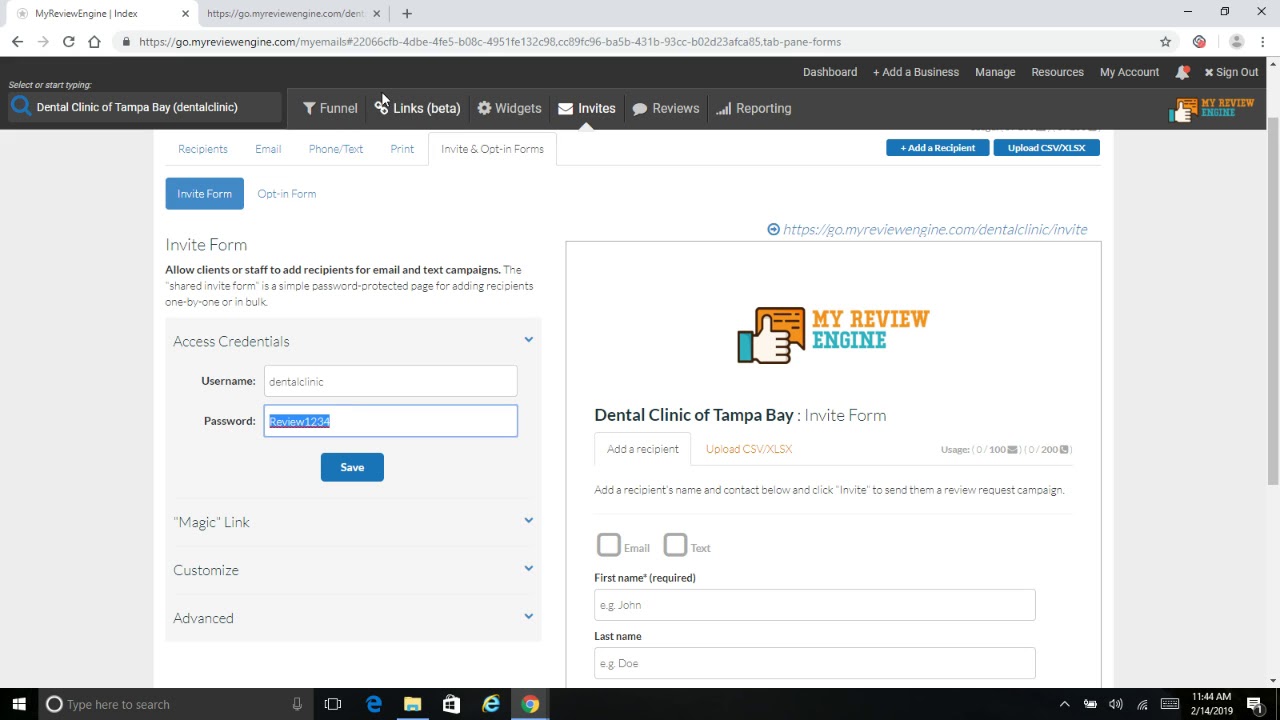
Task: Open the Invites section
Action: 587,108
